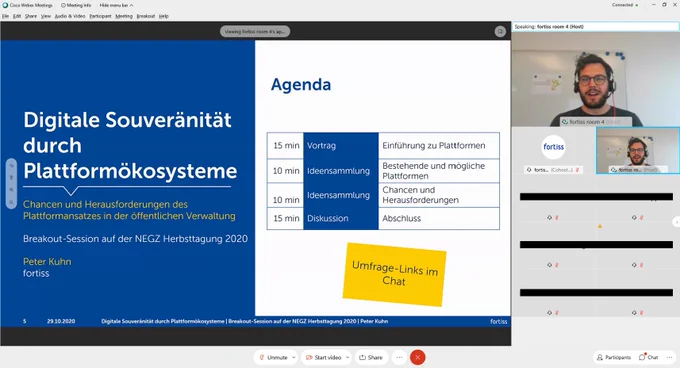Viewport: 680px width, 368px height.
Task: Open the Share menu in menu bar
Action: [x=31, y=16]
